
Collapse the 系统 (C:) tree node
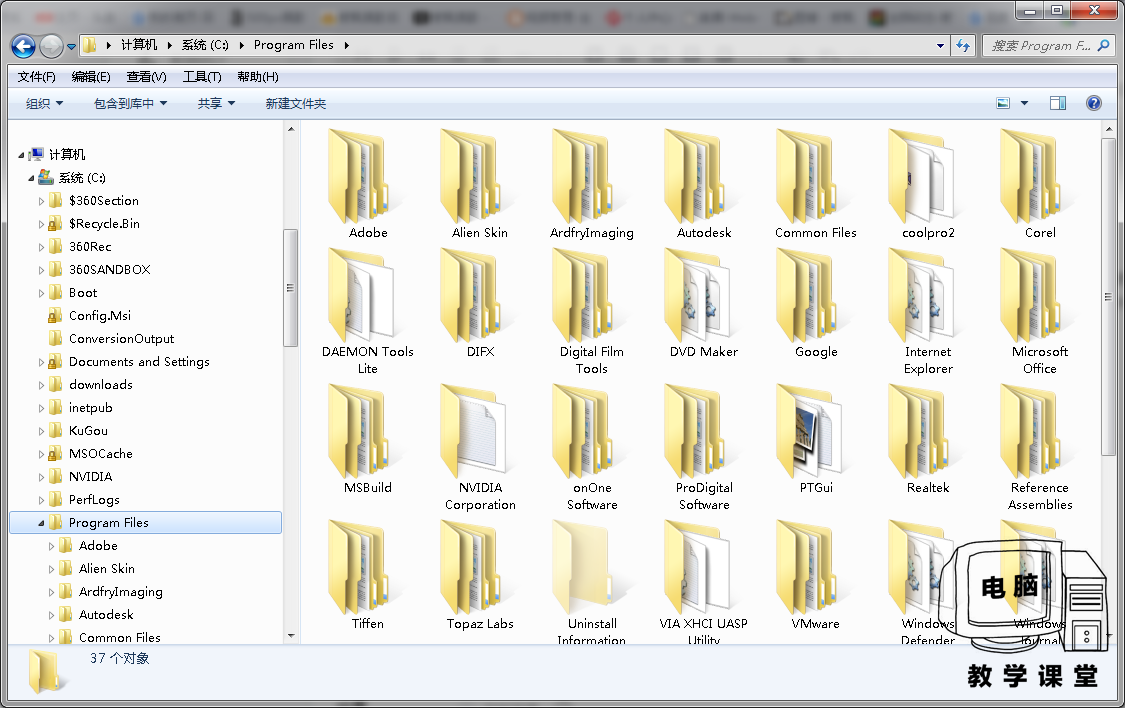point(31,178)
